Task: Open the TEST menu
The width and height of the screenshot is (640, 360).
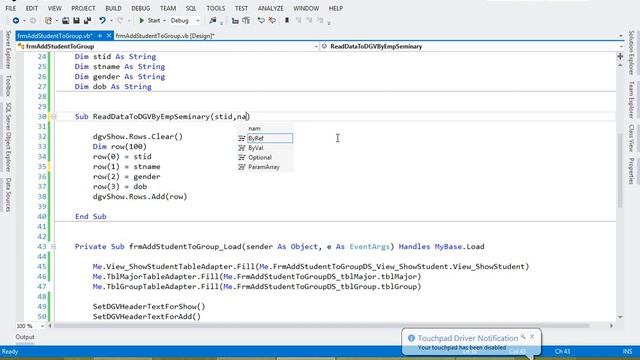Action: click(241, 8)
